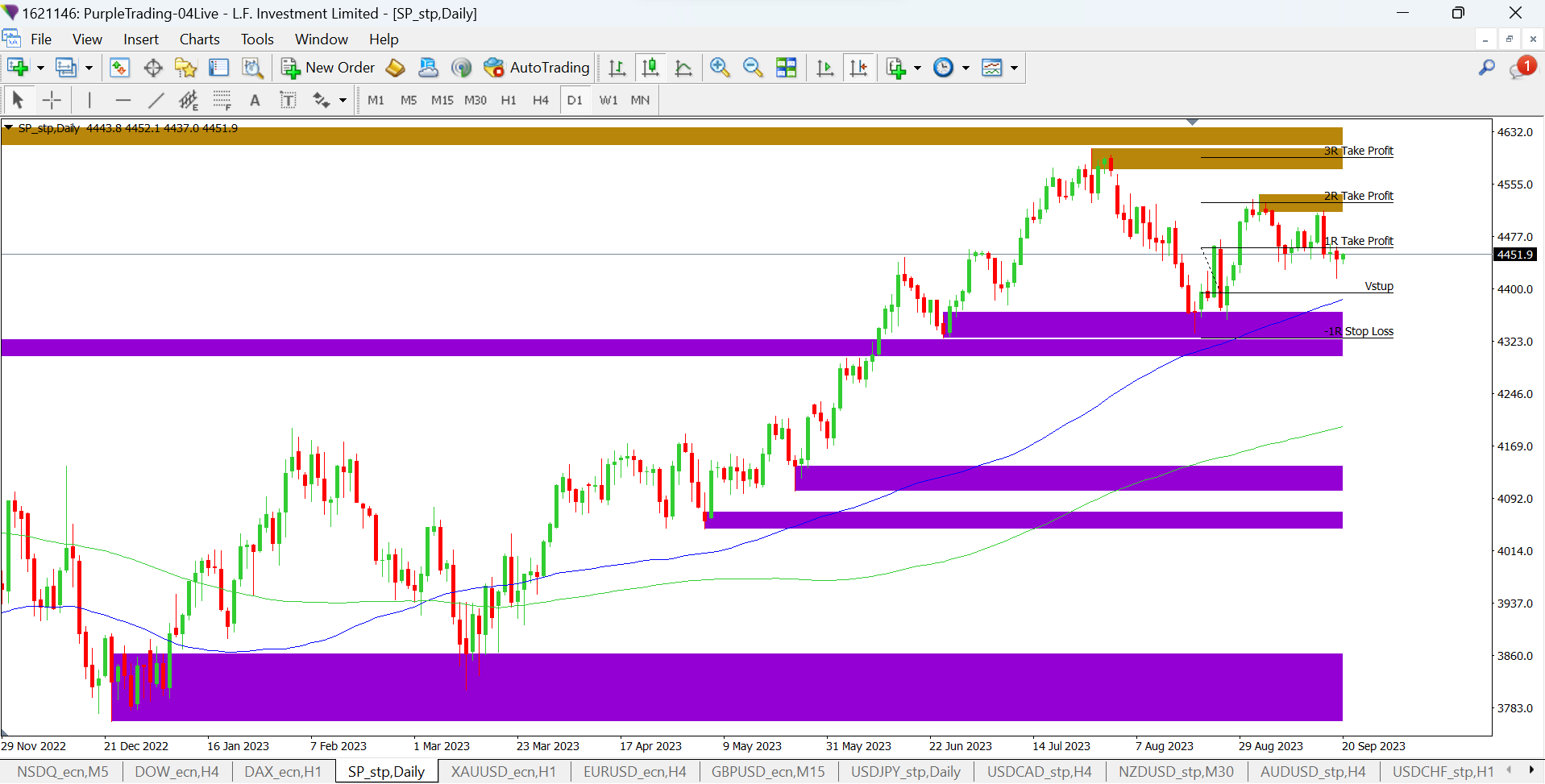Open the chat notifications icon
Viewport: 1545px width, 784px height.
1522,68
